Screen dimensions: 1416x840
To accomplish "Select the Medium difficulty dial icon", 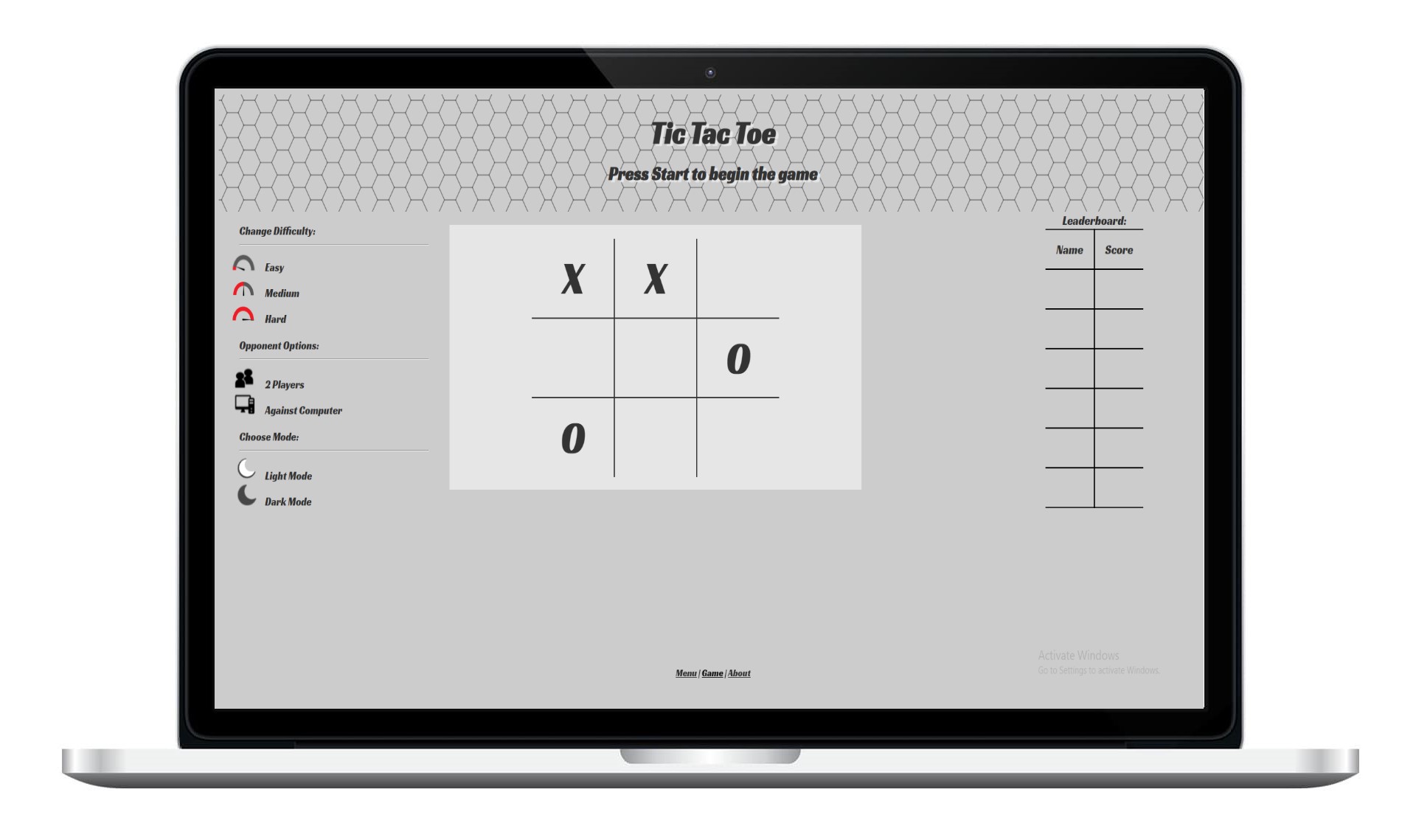I will click(244, 290).
